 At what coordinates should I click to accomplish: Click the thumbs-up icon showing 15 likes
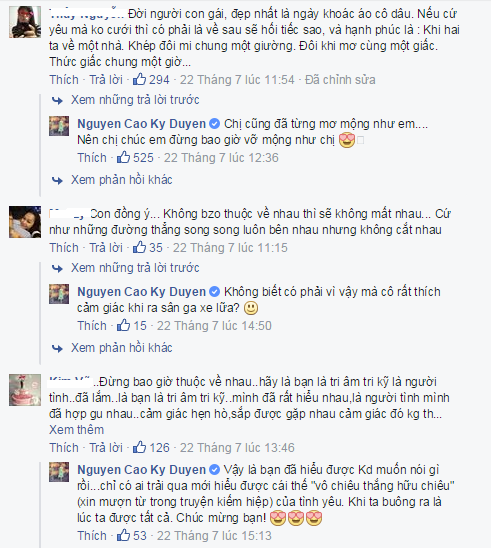pyautogui.click(x=123, y=325)
